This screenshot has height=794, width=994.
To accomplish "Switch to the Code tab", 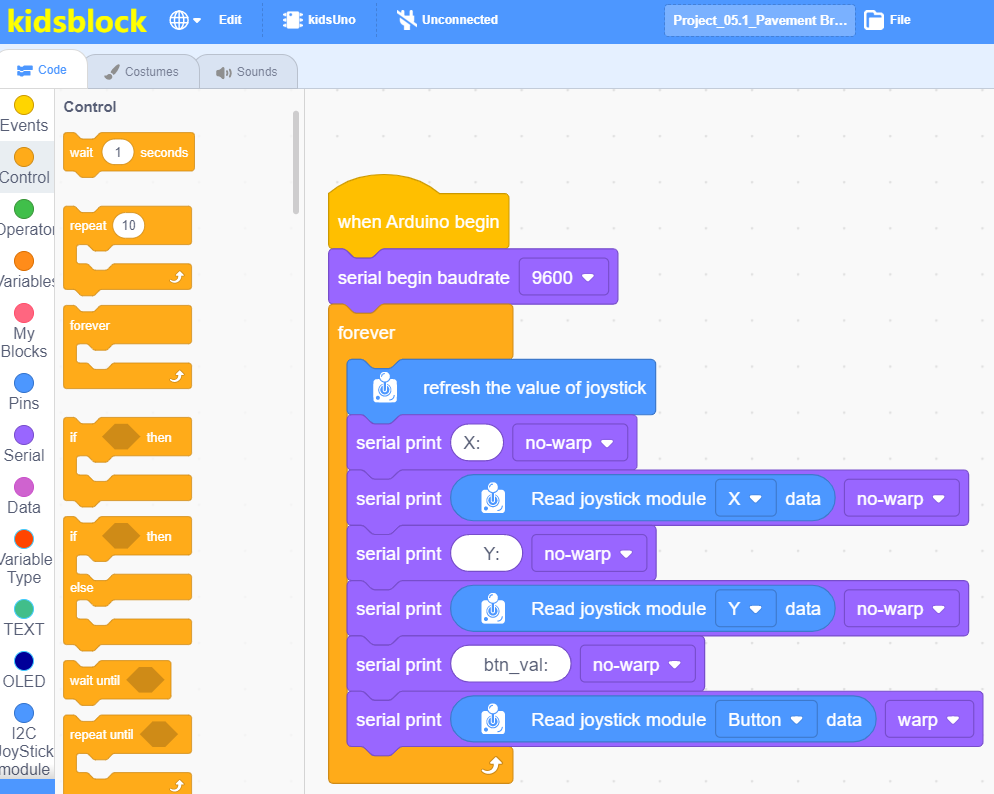I will [43, 70].
